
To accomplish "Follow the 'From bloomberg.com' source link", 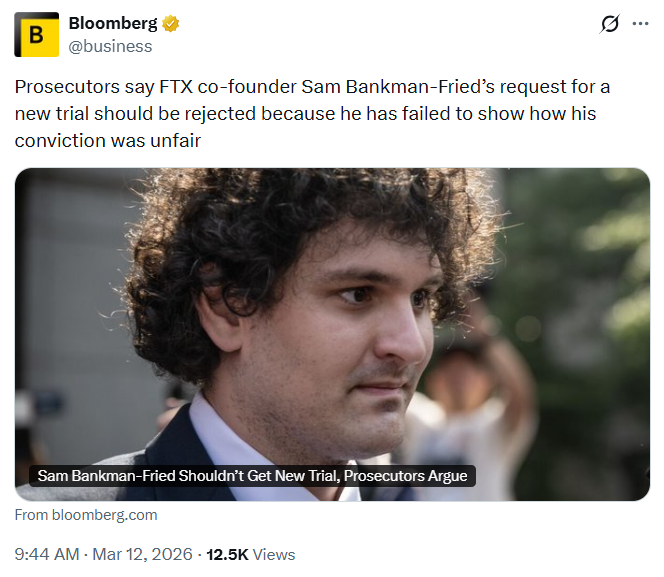I will [86, 515].
